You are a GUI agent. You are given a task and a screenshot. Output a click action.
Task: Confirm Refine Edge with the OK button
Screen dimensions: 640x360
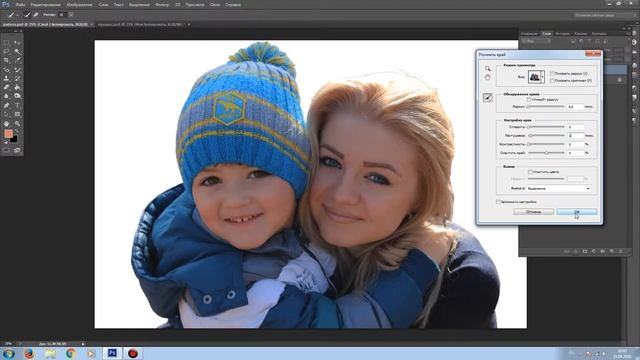click(576, 212)
